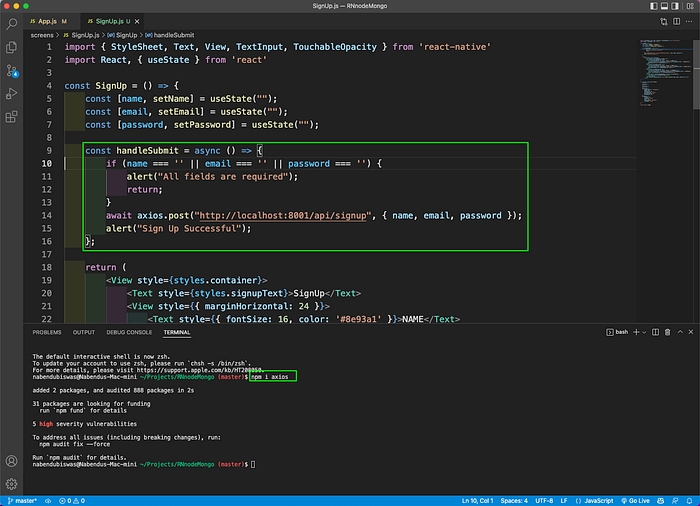Open the Explorer files icon
The width and height of the screenshot is (700, 506).
click(x=12, y=47)
